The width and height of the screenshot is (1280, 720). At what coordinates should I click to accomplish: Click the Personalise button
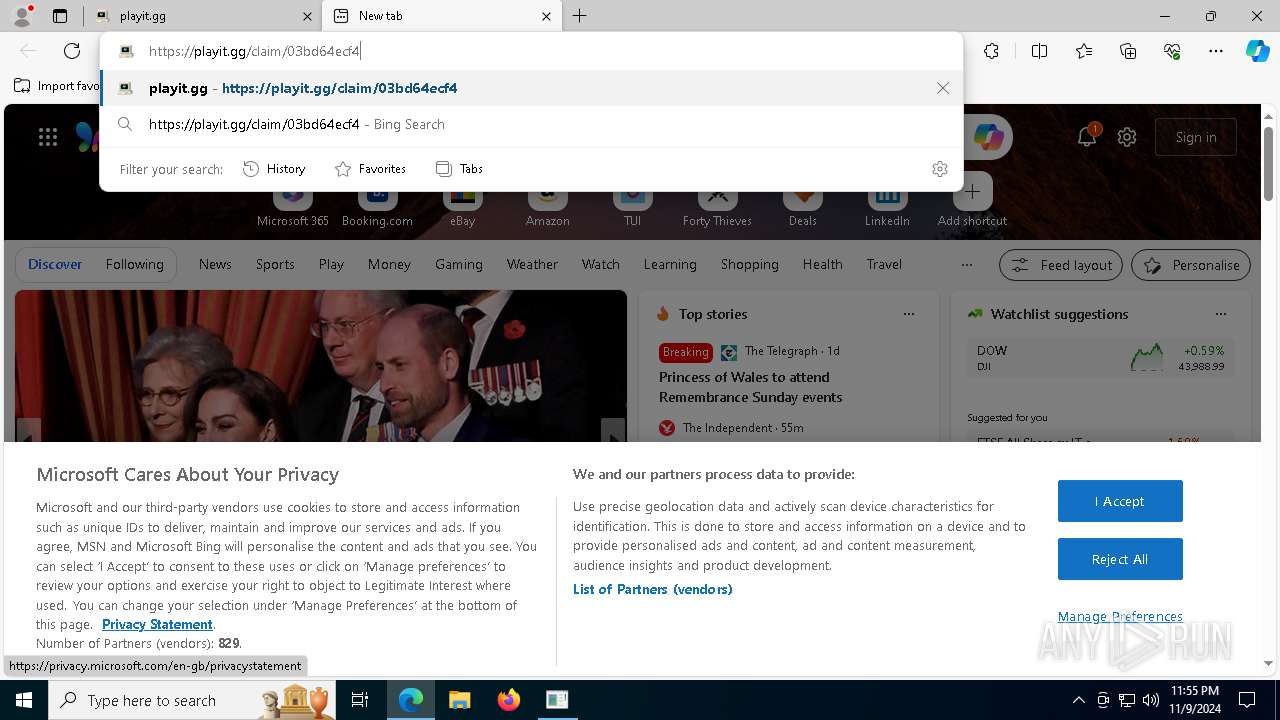tap(1191, 265)
